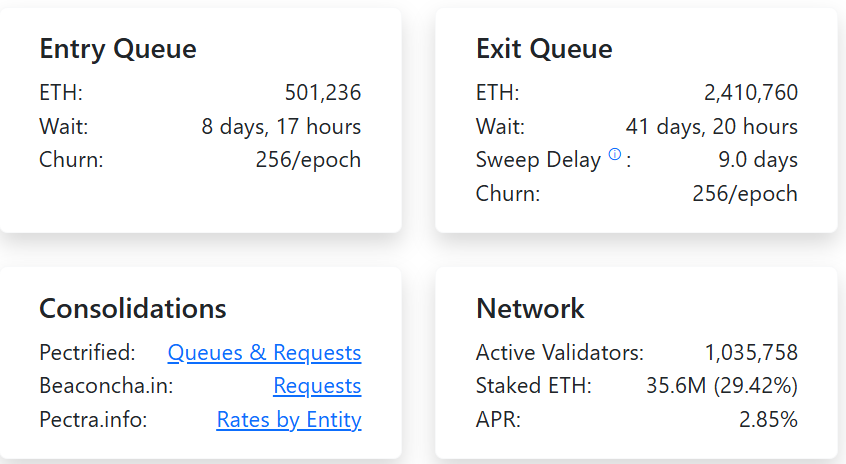Image resolution: width=846 pixels, height=464 pixels.
Task: Click the APR value 2.85%
Action: 768,420
